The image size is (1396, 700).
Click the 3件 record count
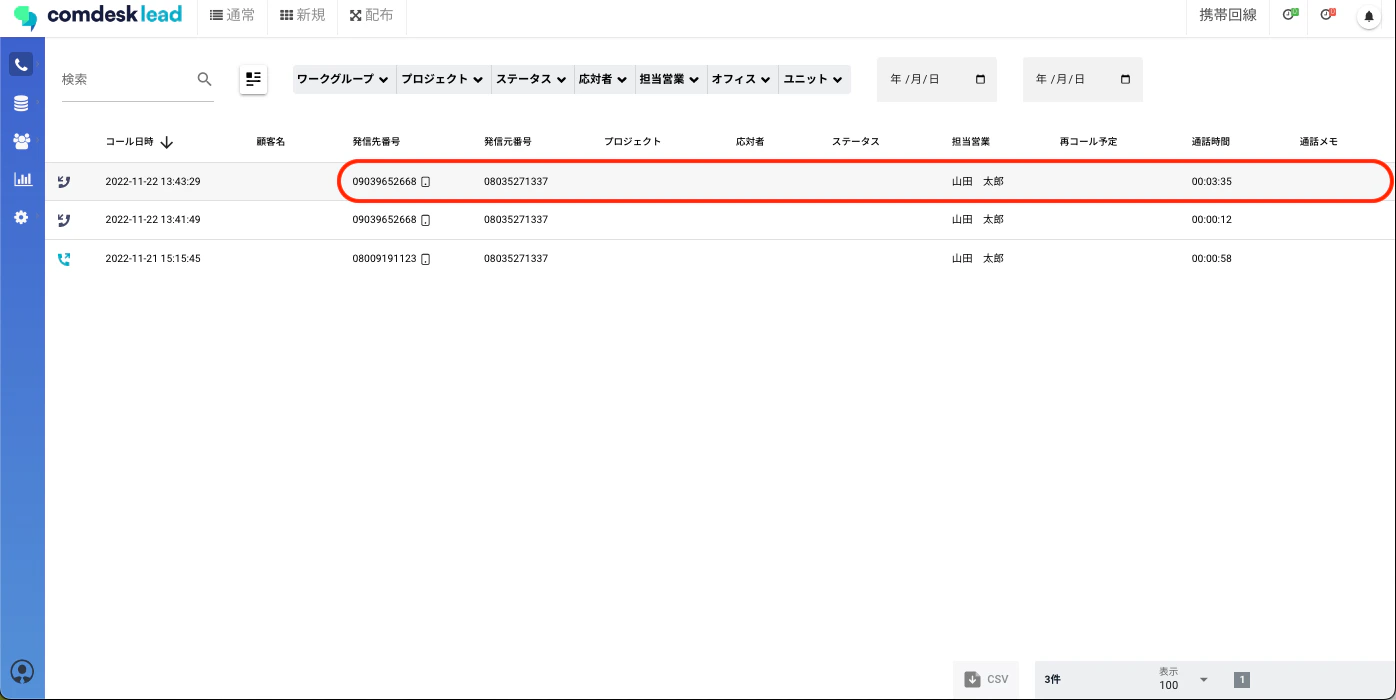click(x=1052, y=680)
